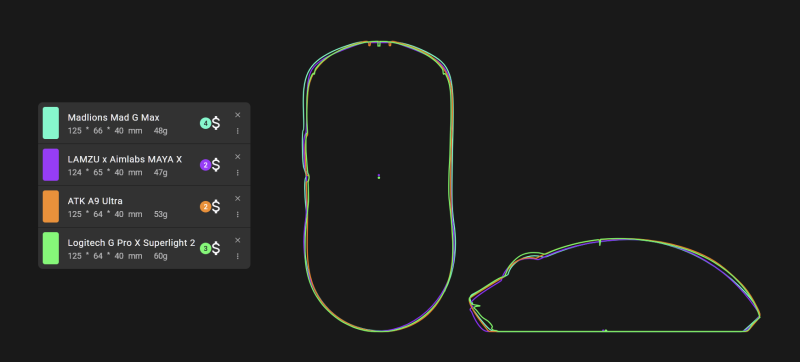Click the dollar price icon for Madlions Mad G Max
The width and height of the screenshot is (800, 362).
pos(216,123)
